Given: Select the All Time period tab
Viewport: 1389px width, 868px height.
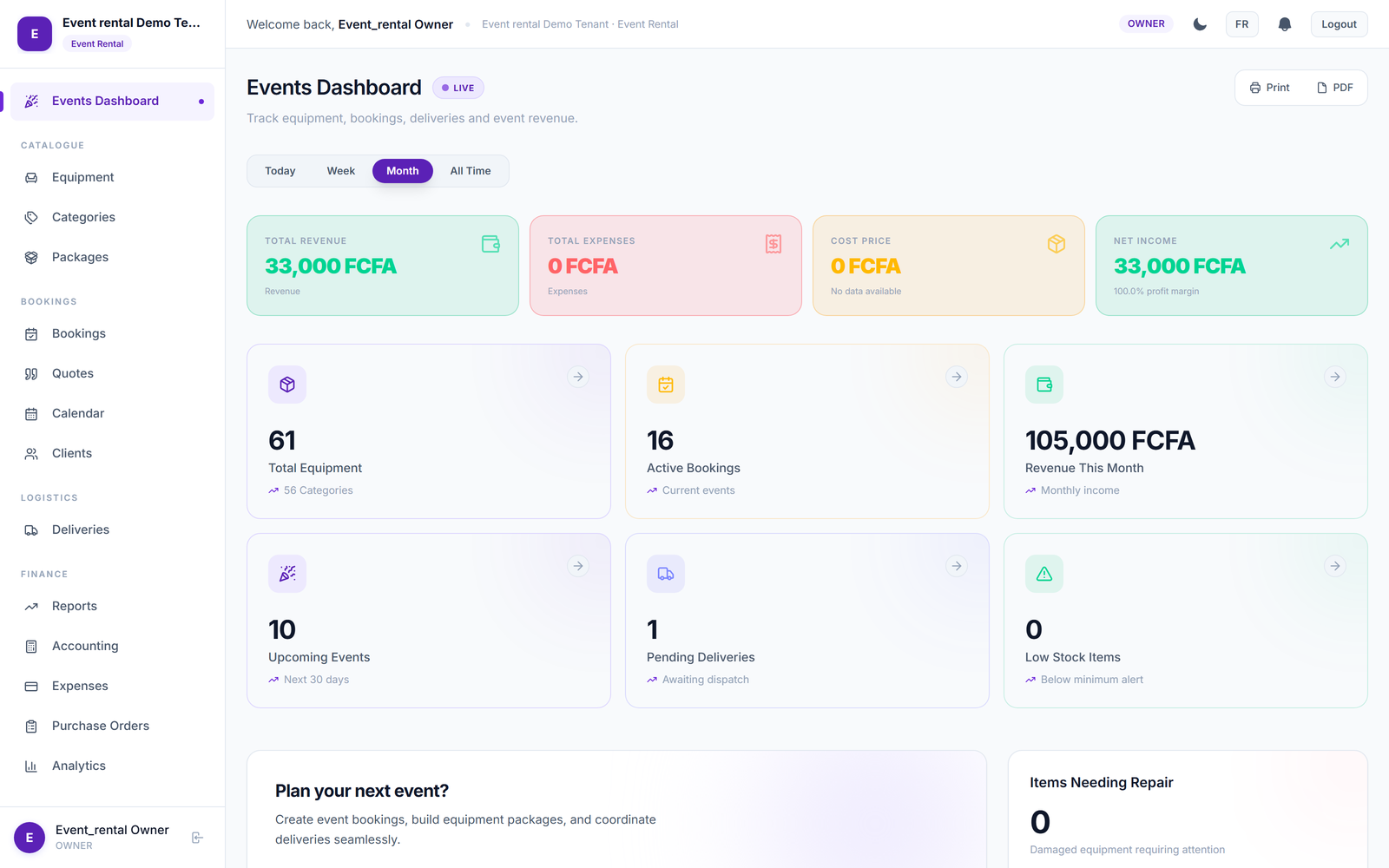Looking at the screenshot, I should point(471,171).
